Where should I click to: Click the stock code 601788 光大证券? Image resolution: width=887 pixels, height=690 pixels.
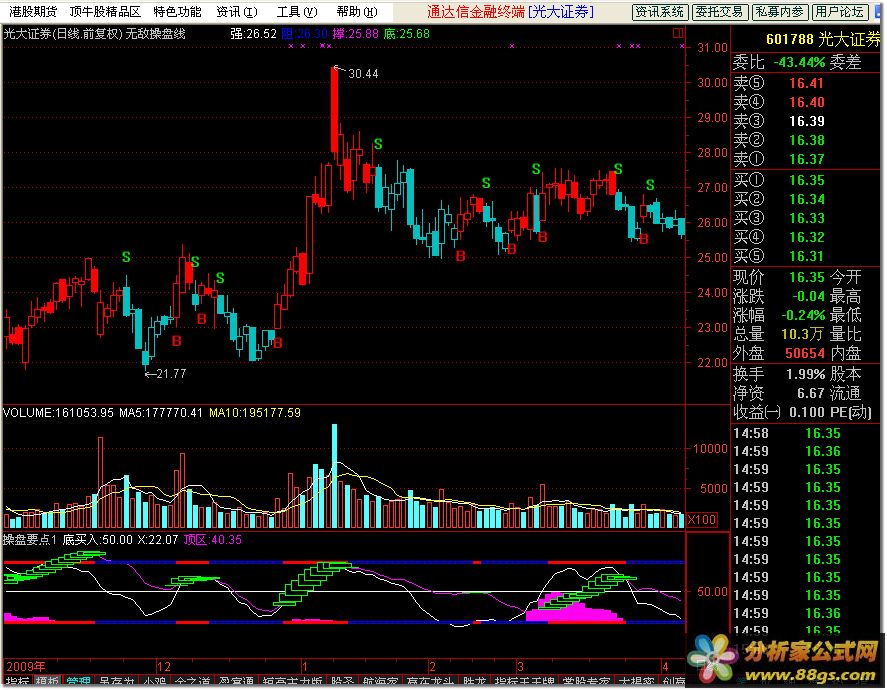point(823,39)
